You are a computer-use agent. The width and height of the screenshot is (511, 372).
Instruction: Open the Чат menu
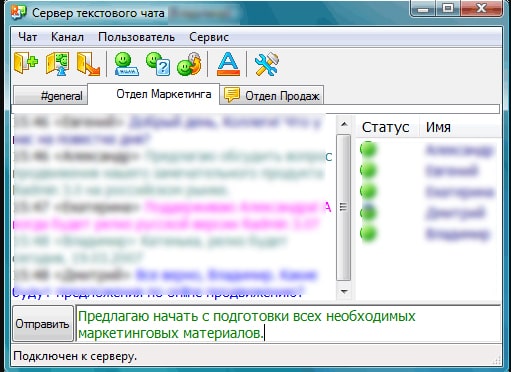pos(27,37)
